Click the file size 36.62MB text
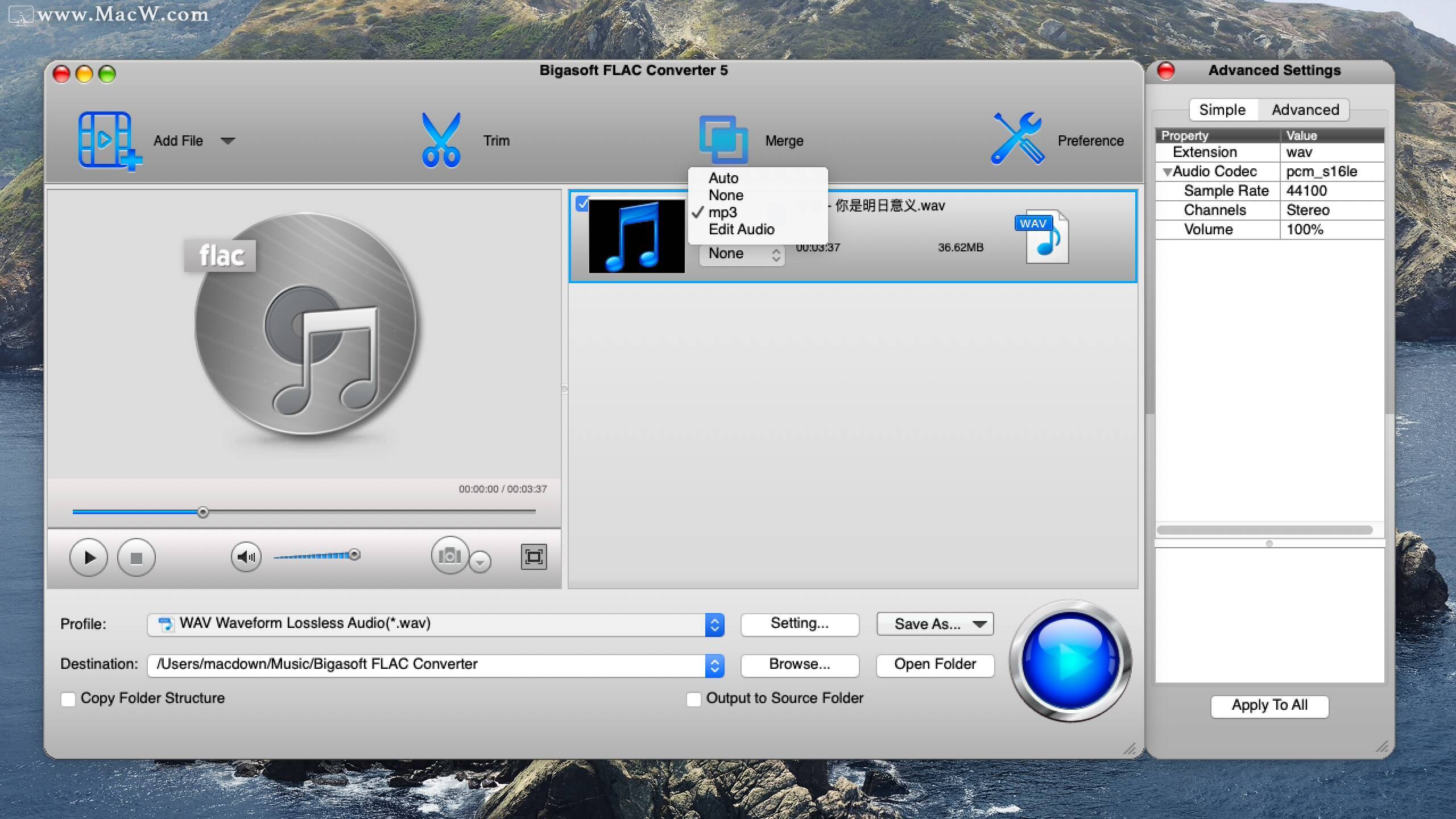 tap(961, 247)
